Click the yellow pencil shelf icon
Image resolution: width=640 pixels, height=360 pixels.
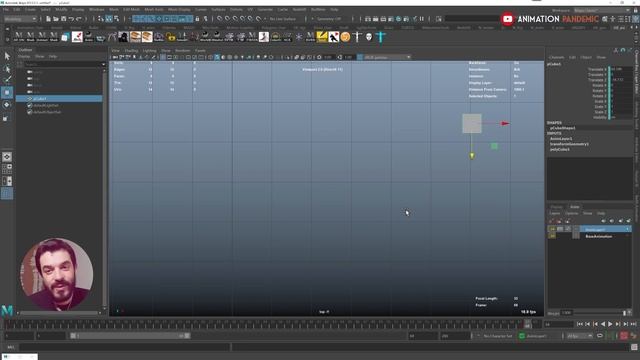pos(322,37)
